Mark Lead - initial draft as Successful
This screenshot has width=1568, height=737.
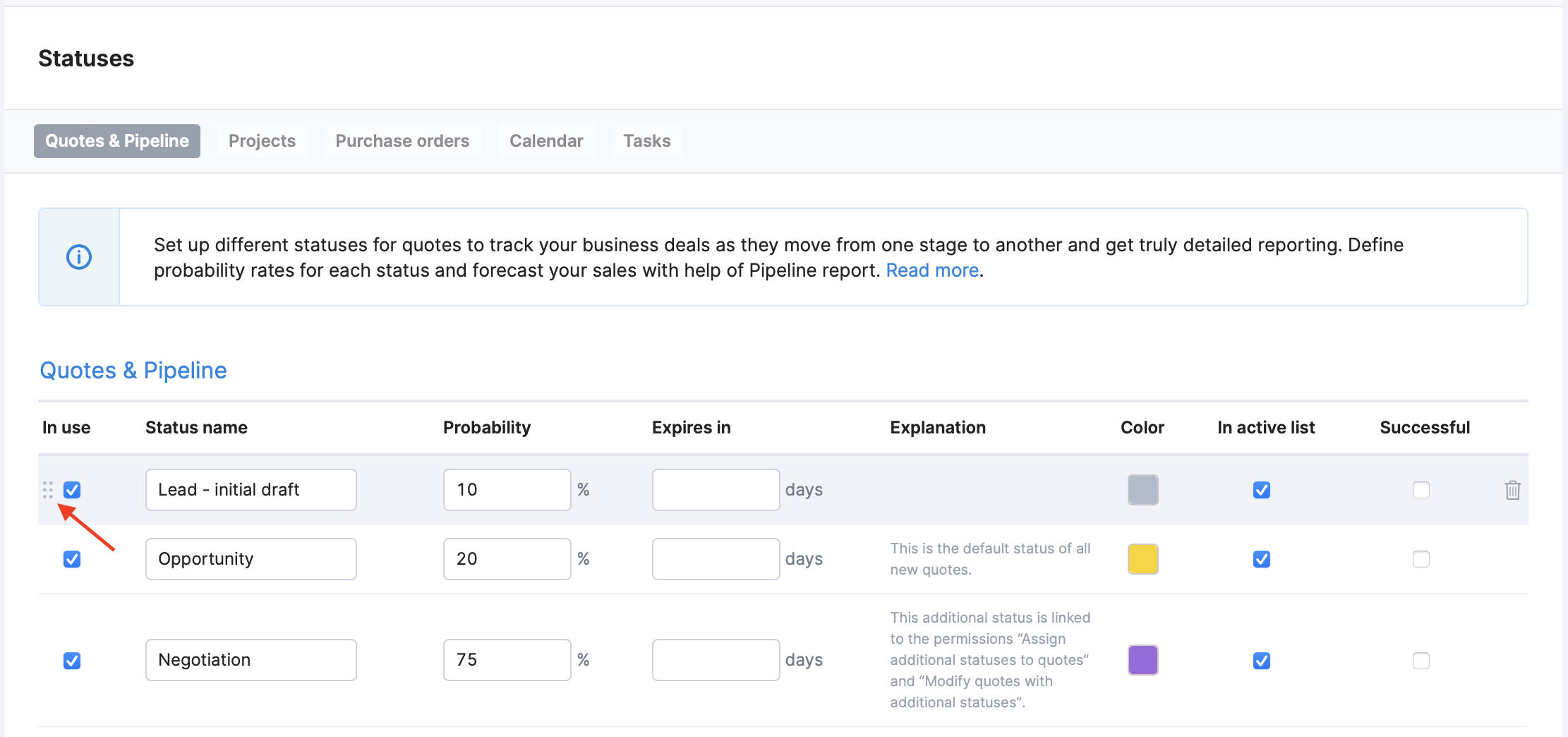(1421, 490)
